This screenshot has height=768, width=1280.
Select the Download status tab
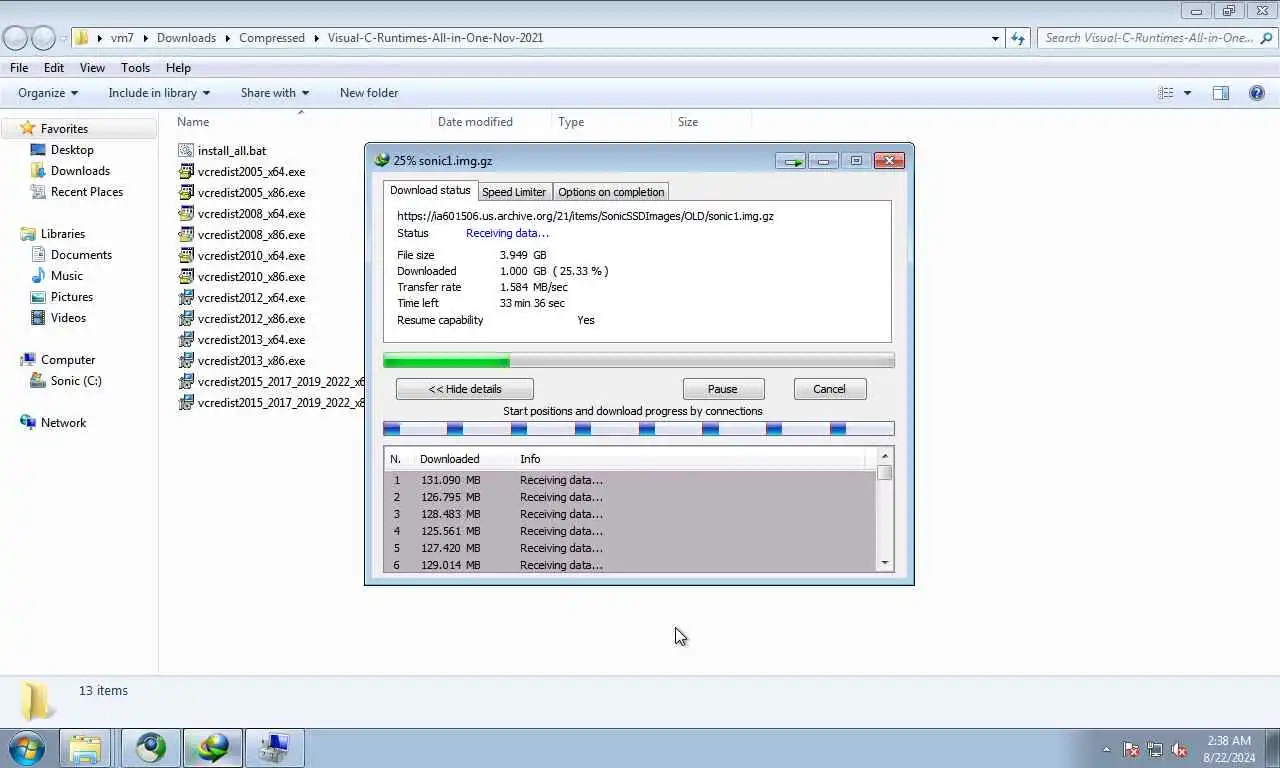(430, 190)
